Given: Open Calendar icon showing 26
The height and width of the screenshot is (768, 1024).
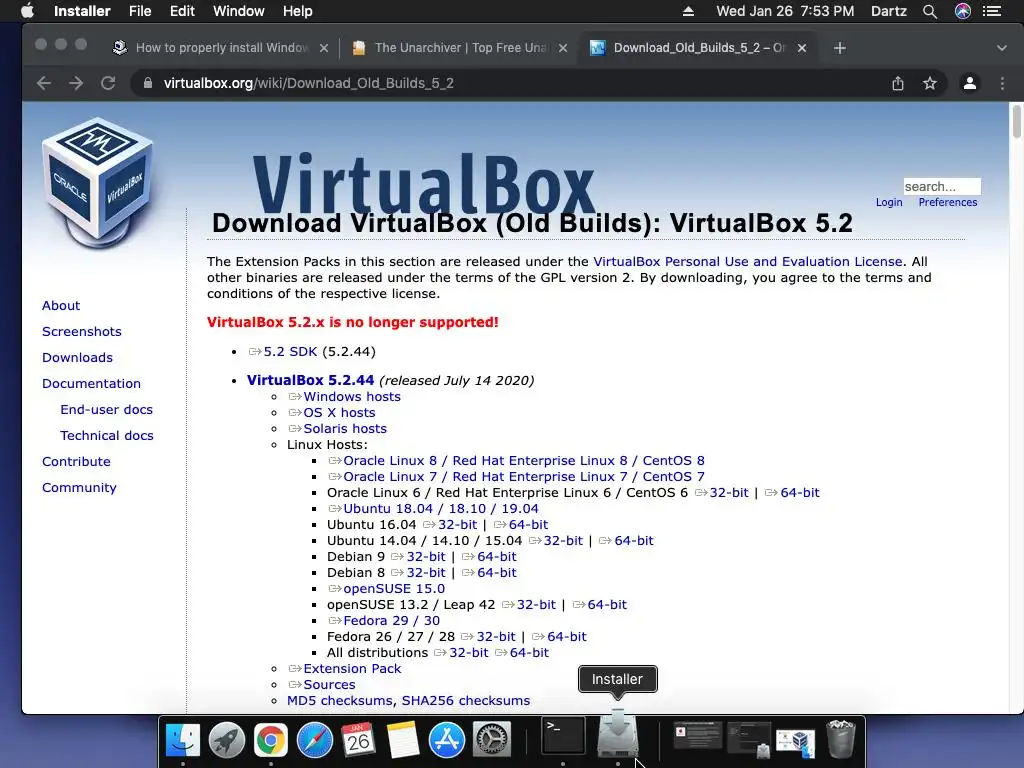Looking at the screenshot, I should [359, 741].
